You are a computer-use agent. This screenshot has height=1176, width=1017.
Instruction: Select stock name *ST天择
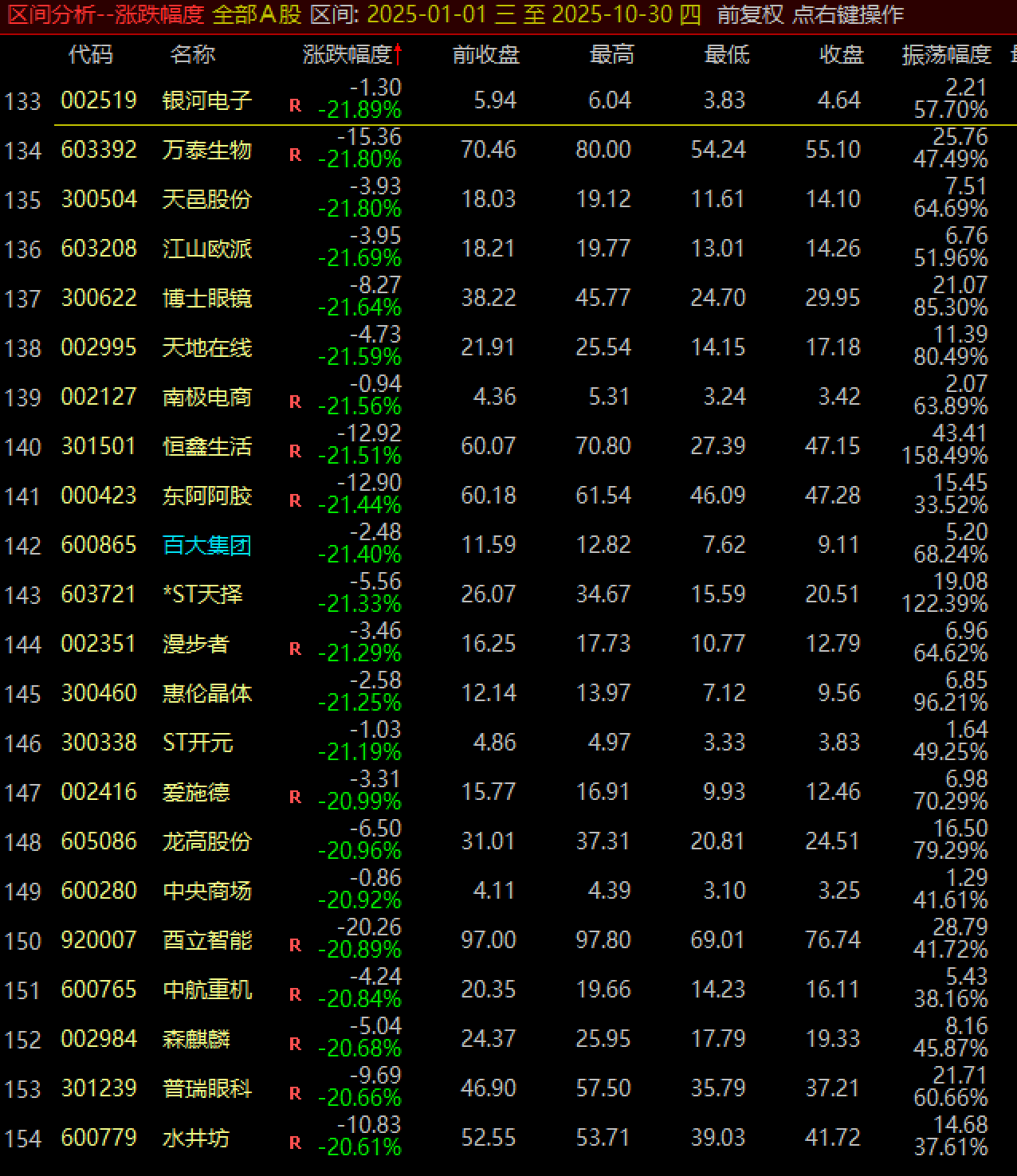202,594
